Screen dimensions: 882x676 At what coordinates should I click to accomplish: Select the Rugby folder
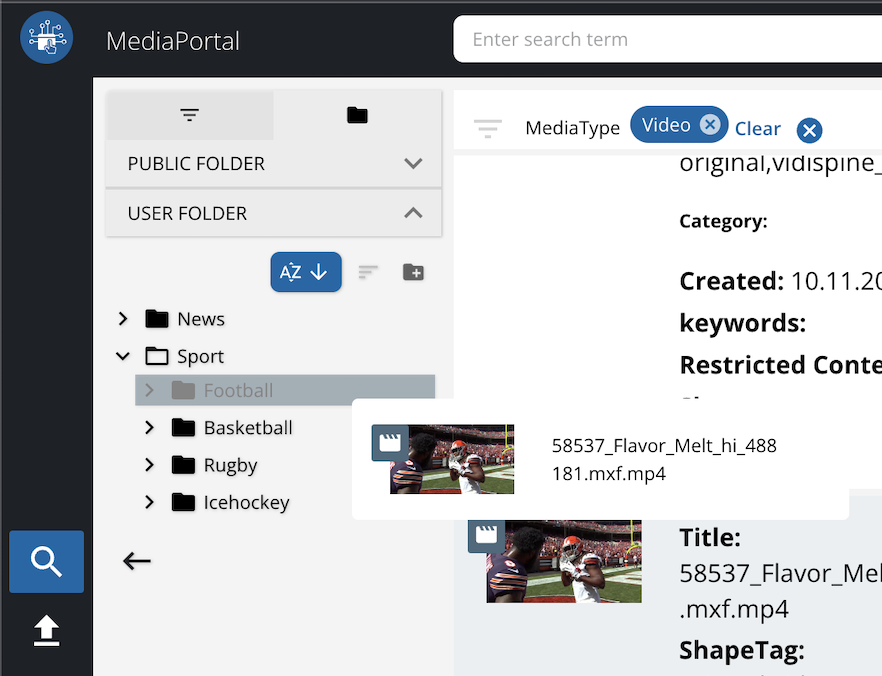pos(230,465)
